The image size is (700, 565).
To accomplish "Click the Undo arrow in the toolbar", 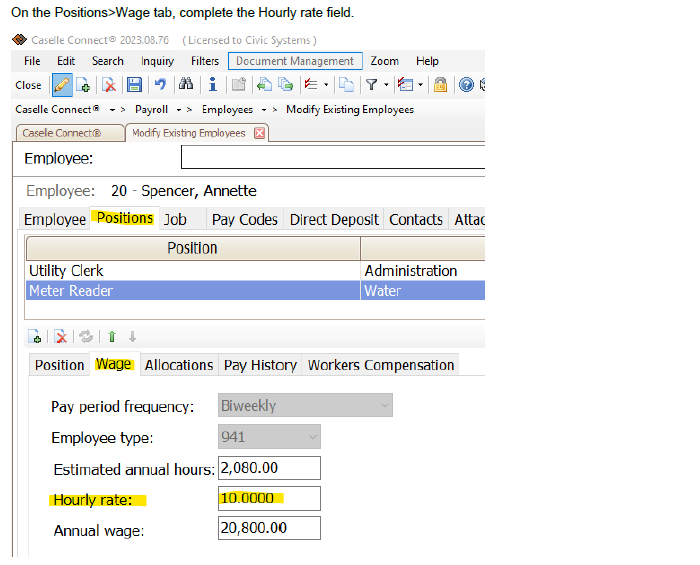I will pos(159,85).
